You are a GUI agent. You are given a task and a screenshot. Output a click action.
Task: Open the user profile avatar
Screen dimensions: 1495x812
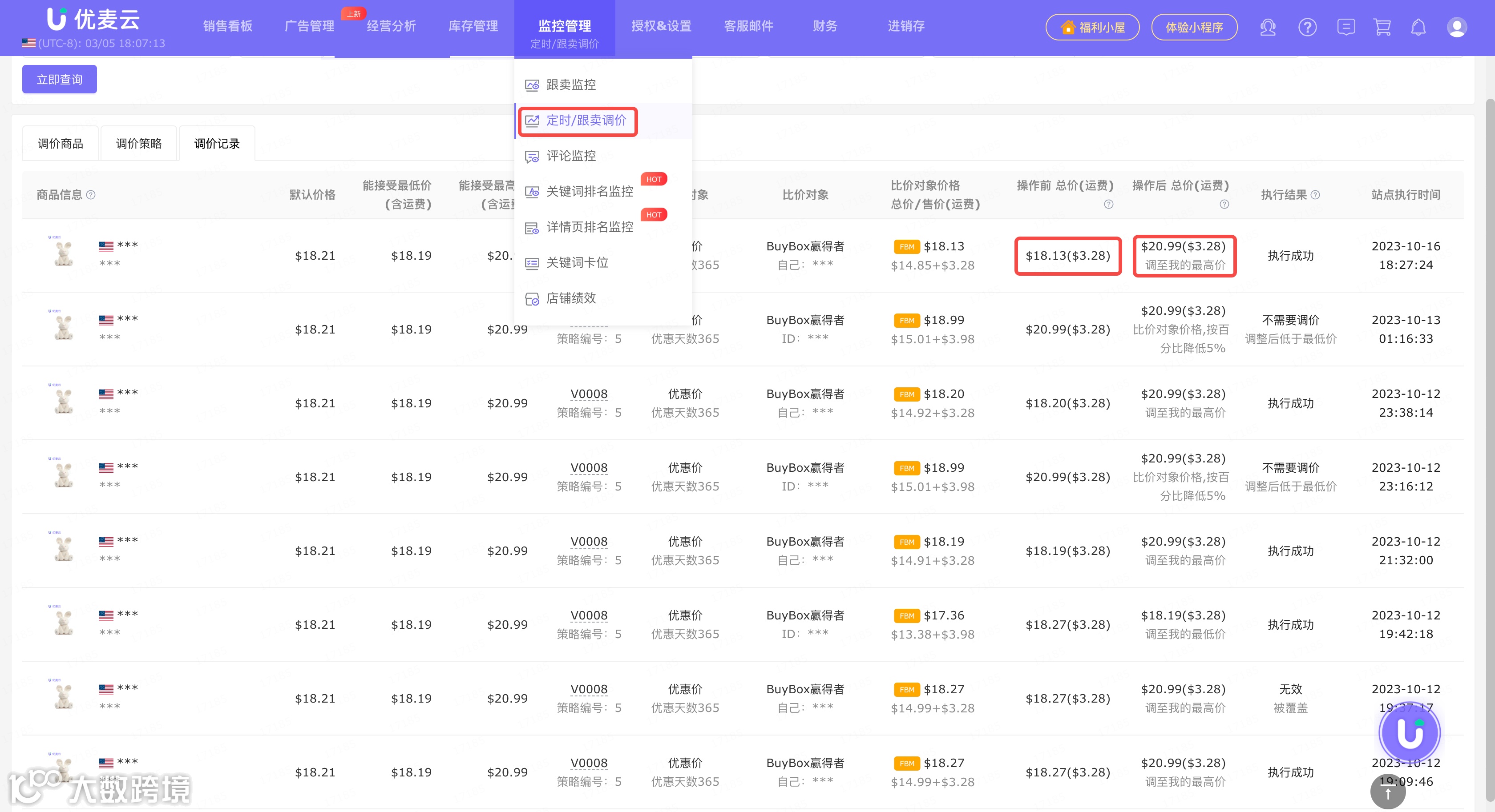pos(1456,27)
